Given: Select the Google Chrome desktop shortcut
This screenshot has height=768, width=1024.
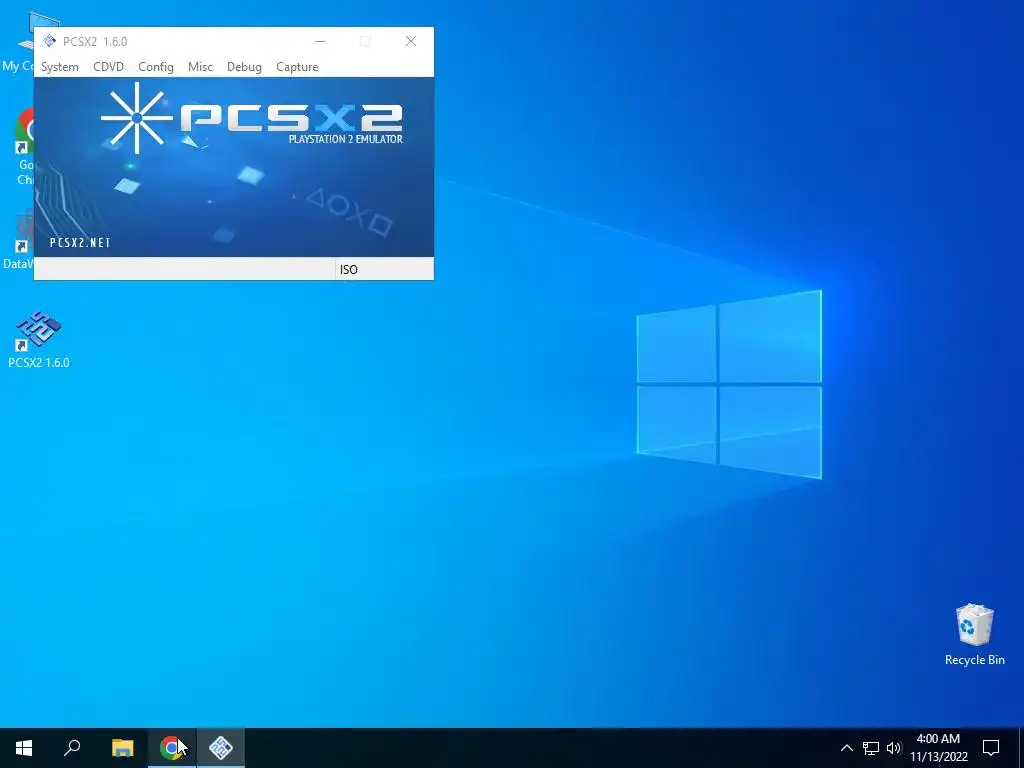Looking at the screenshot, I should (24, 148).
